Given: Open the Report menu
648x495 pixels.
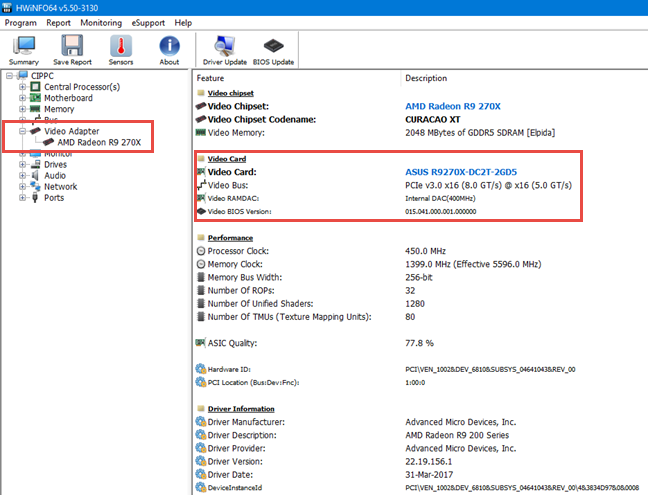Looking at the screenshot, I should 58,23.
